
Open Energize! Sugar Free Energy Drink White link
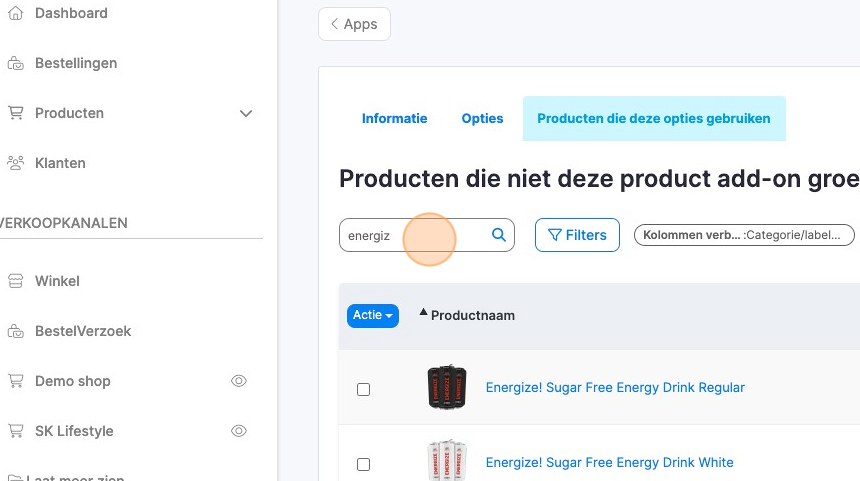609,462
